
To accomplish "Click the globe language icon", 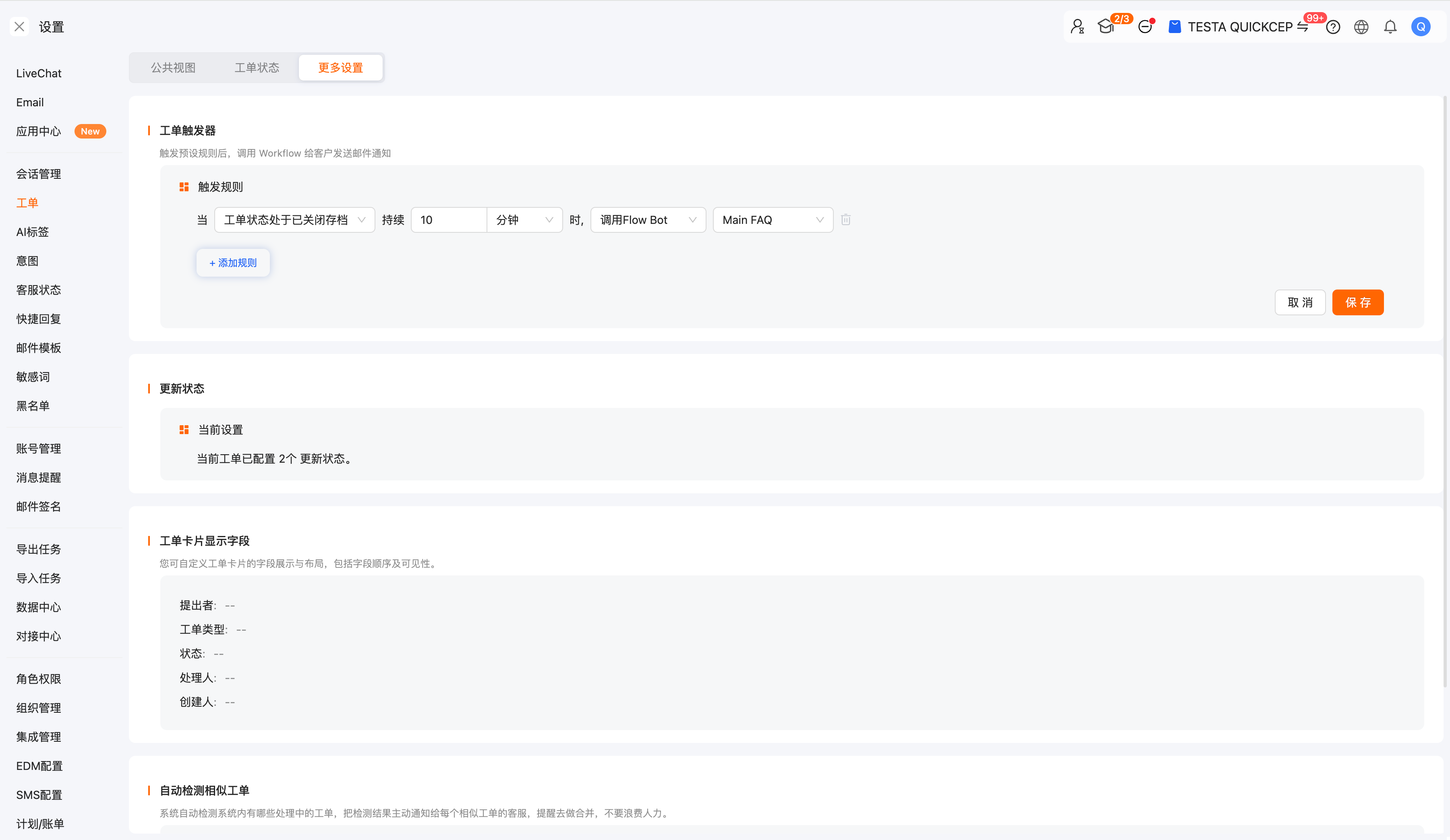I will (x=1361, y=27).
